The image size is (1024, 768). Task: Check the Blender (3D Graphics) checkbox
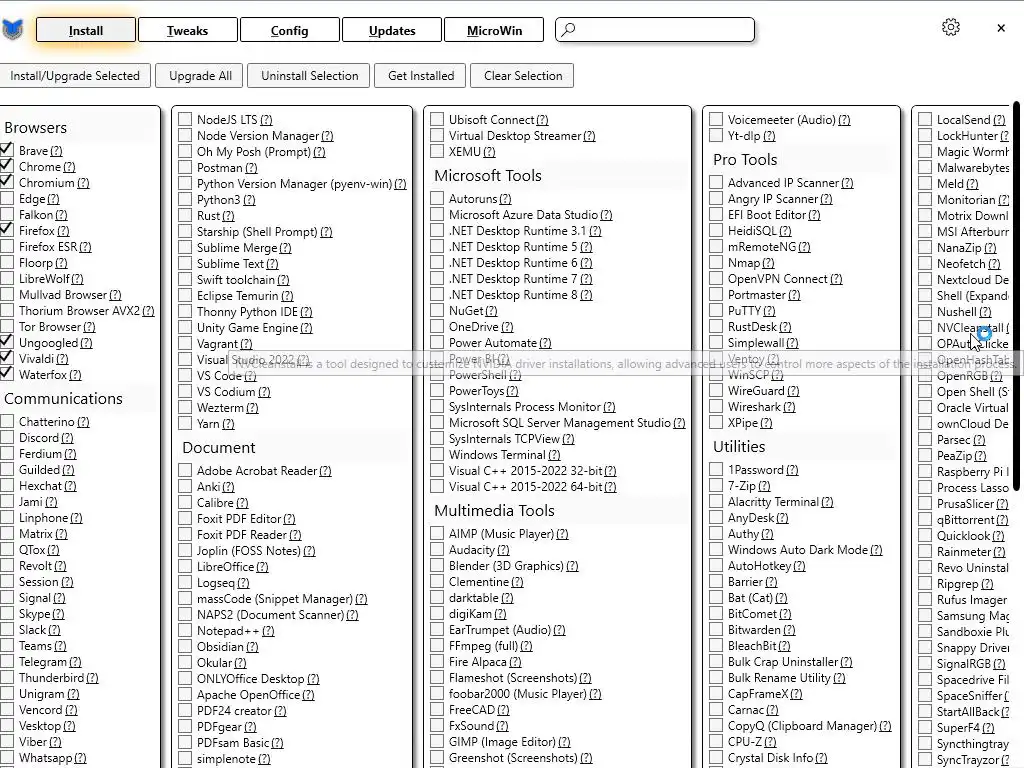[437, 566]
